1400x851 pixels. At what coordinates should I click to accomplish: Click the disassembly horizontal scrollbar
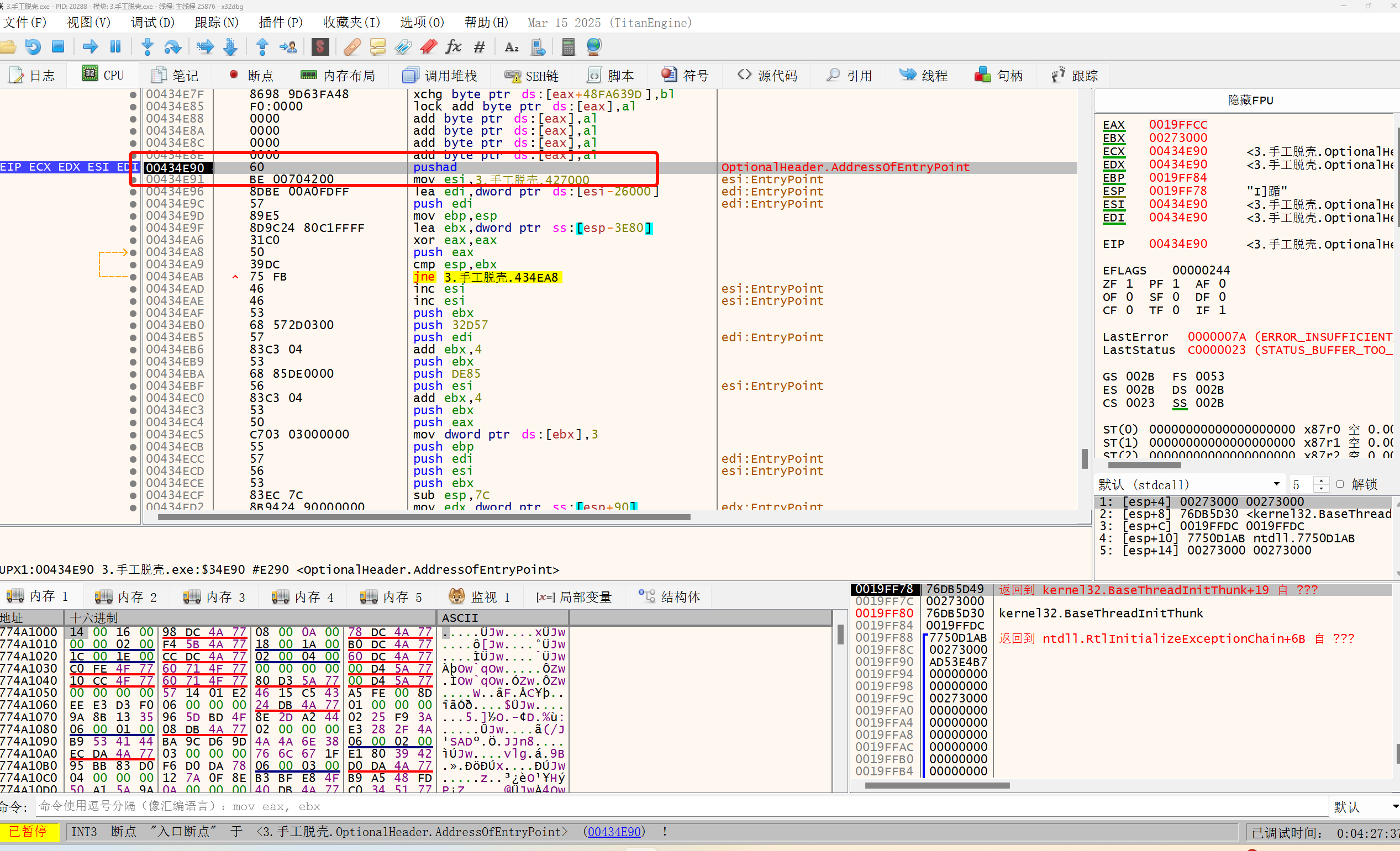[423, 517]
